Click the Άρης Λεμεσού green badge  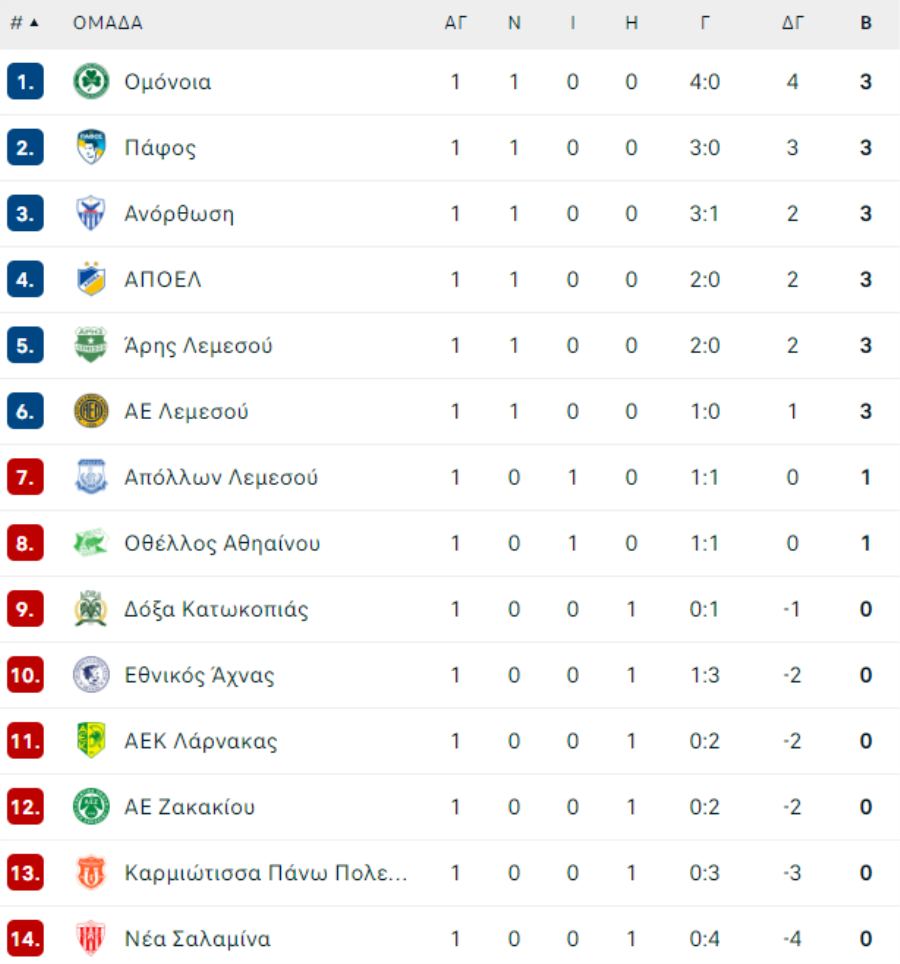coord(91,344)
